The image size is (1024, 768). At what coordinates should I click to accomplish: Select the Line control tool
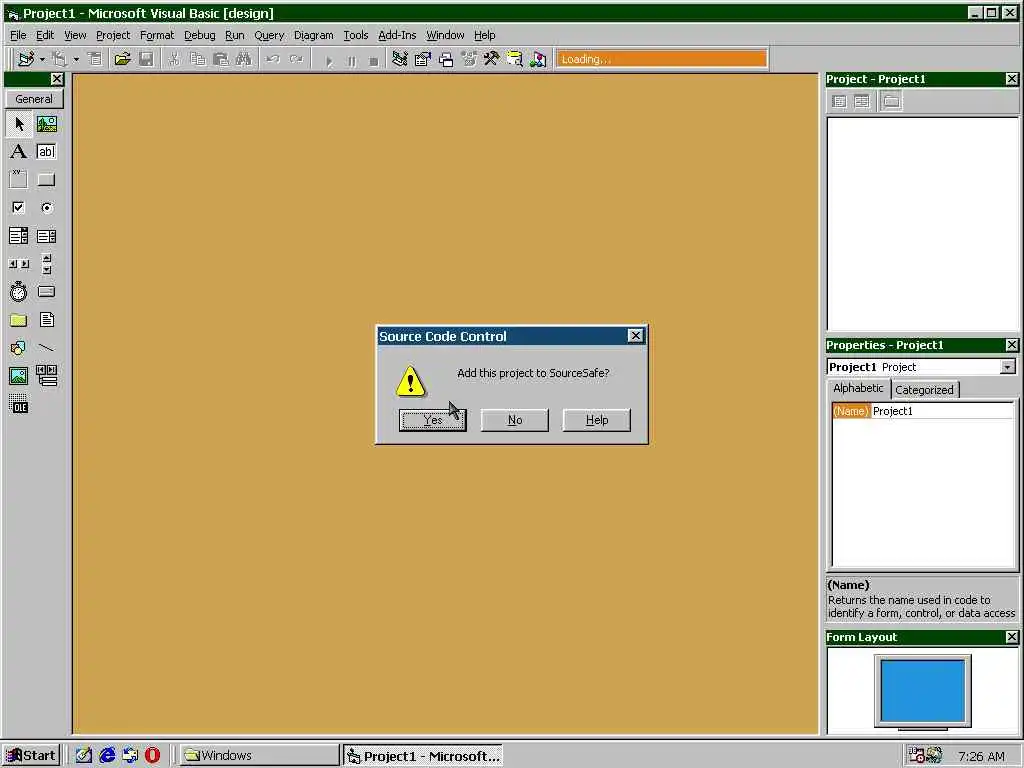click(47, 348)
